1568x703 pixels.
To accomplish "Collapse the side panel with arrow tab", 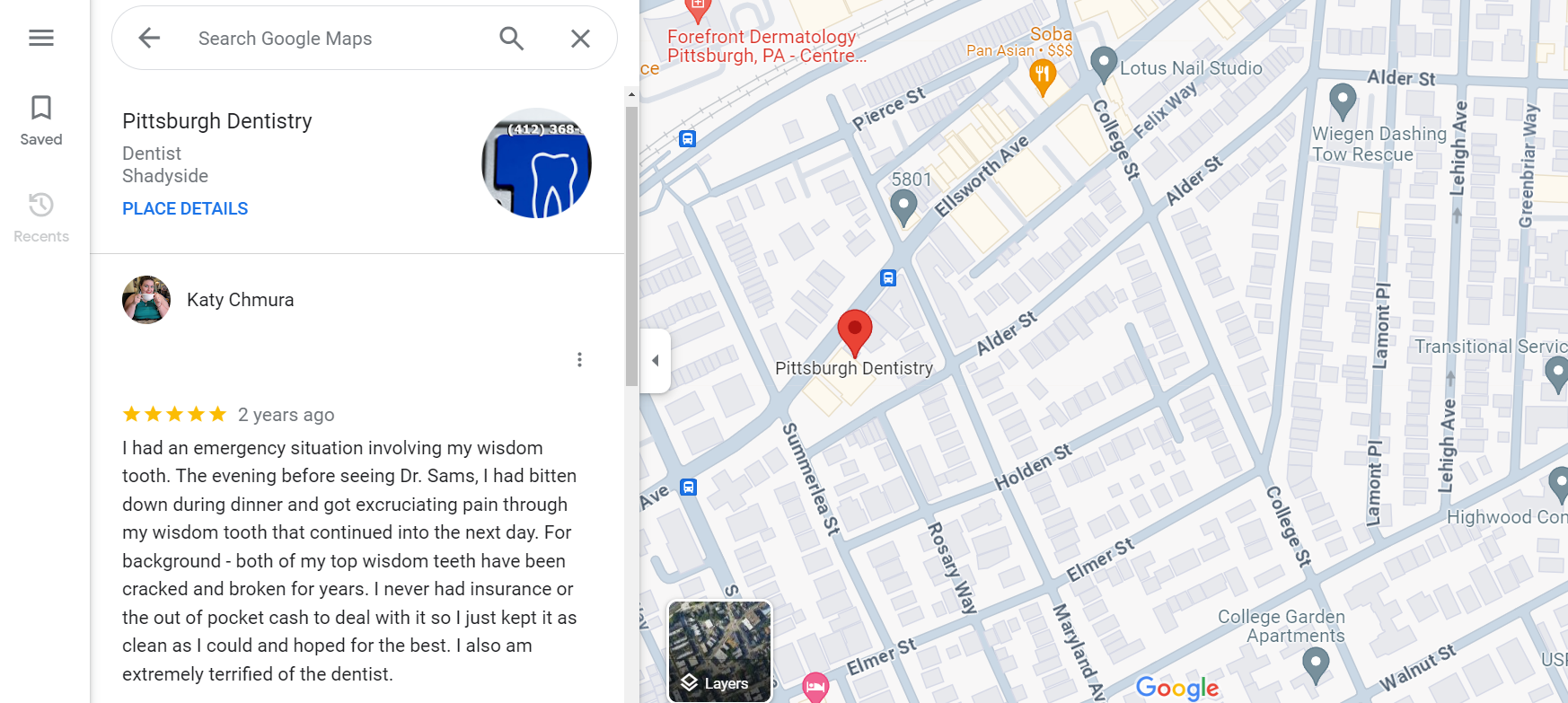I will (656, 360).
